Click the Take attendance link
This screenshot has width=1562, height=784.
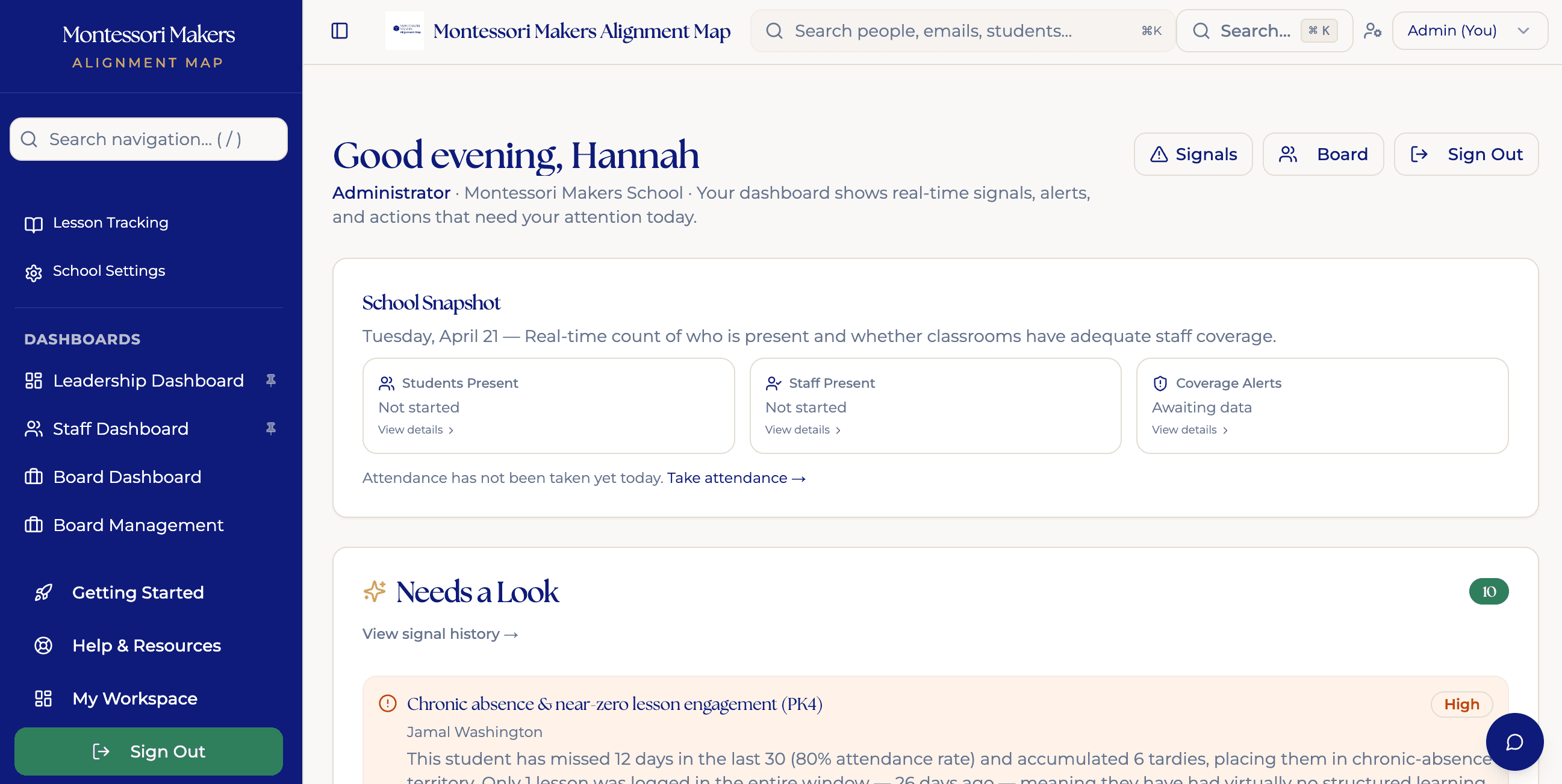[x=736, y=478]
